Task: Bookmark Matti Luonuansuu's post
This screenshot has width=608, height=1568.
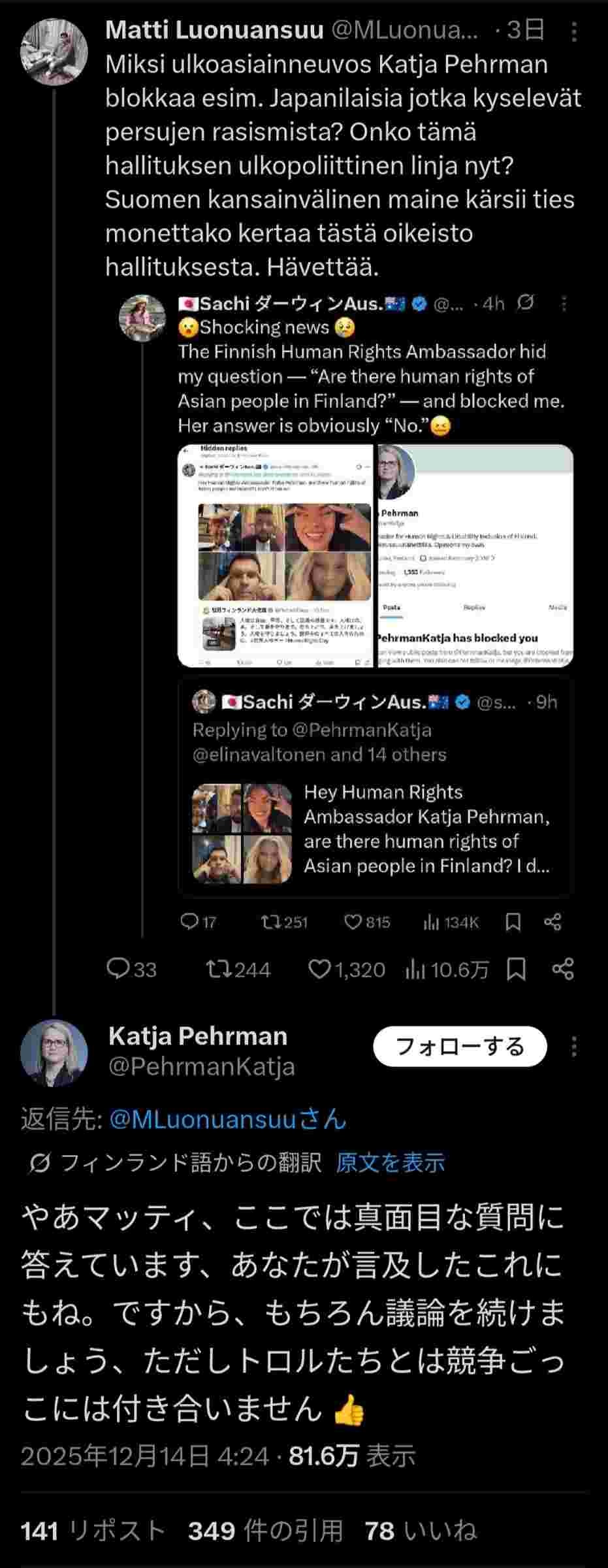Action: (x=517, y=969)
